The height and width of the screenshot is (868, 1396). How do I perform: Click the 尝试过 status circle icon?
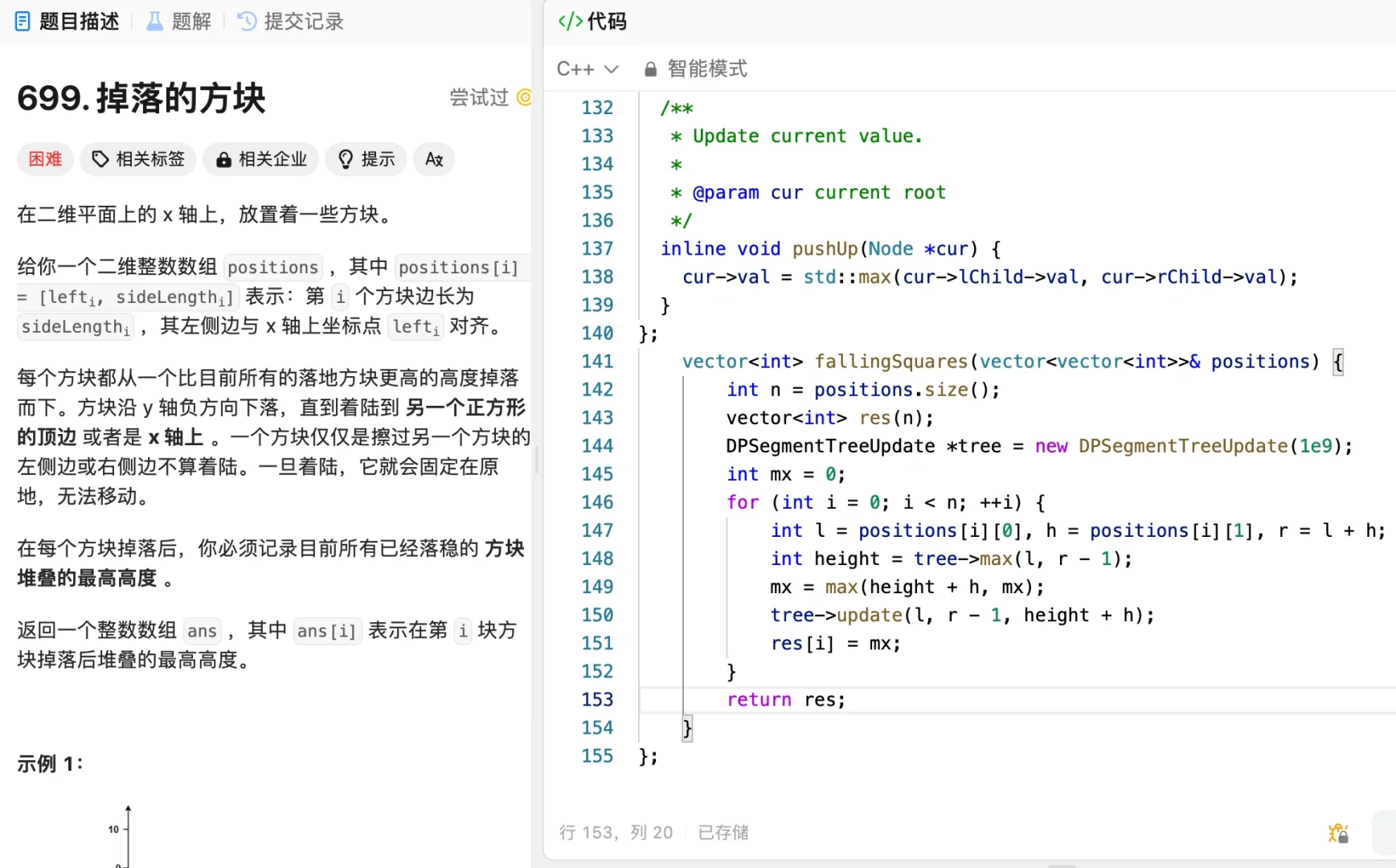[524, 98]
